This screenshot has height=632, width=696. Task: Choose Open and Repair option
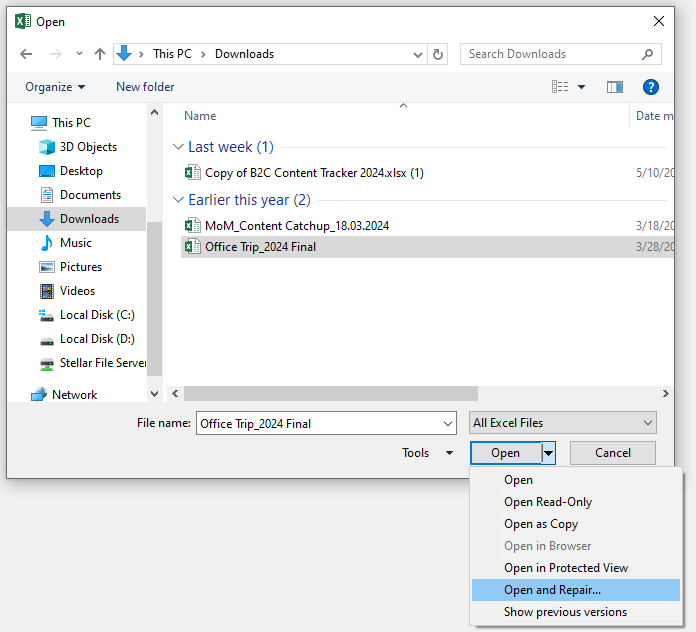(552, 590)
